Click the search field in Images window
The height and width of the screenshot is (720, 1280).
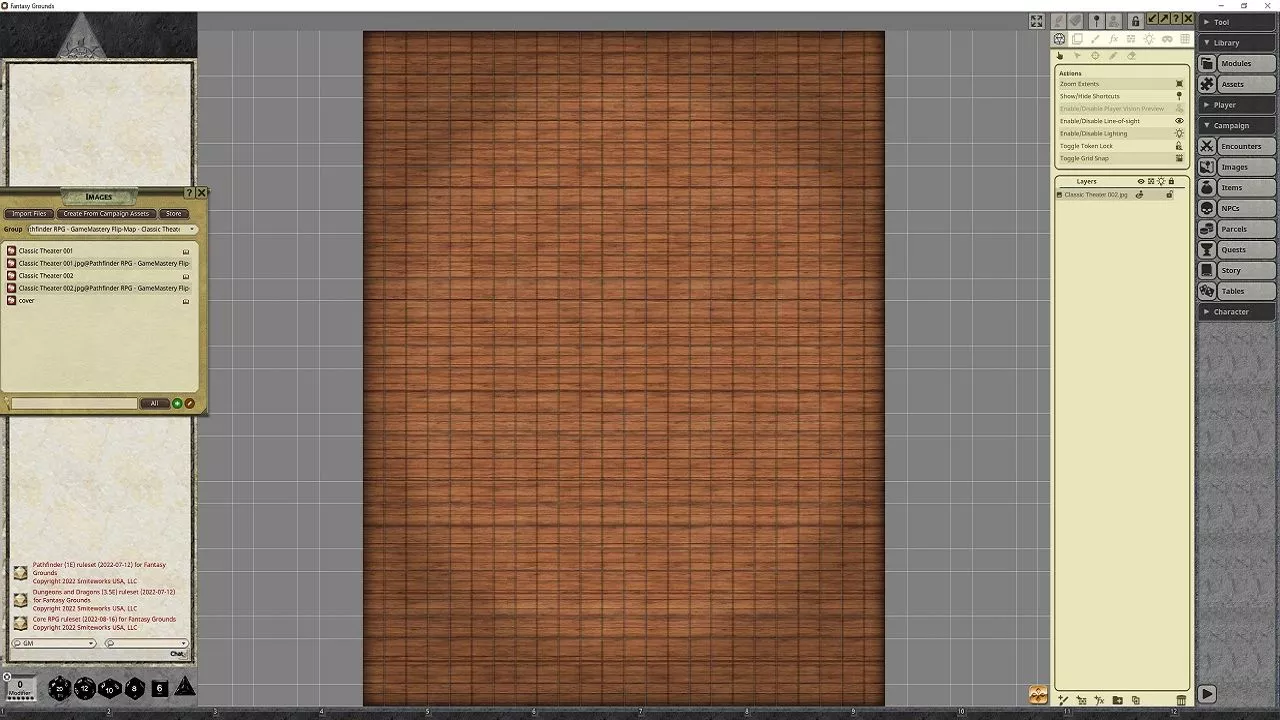click(x=74, y=403)
